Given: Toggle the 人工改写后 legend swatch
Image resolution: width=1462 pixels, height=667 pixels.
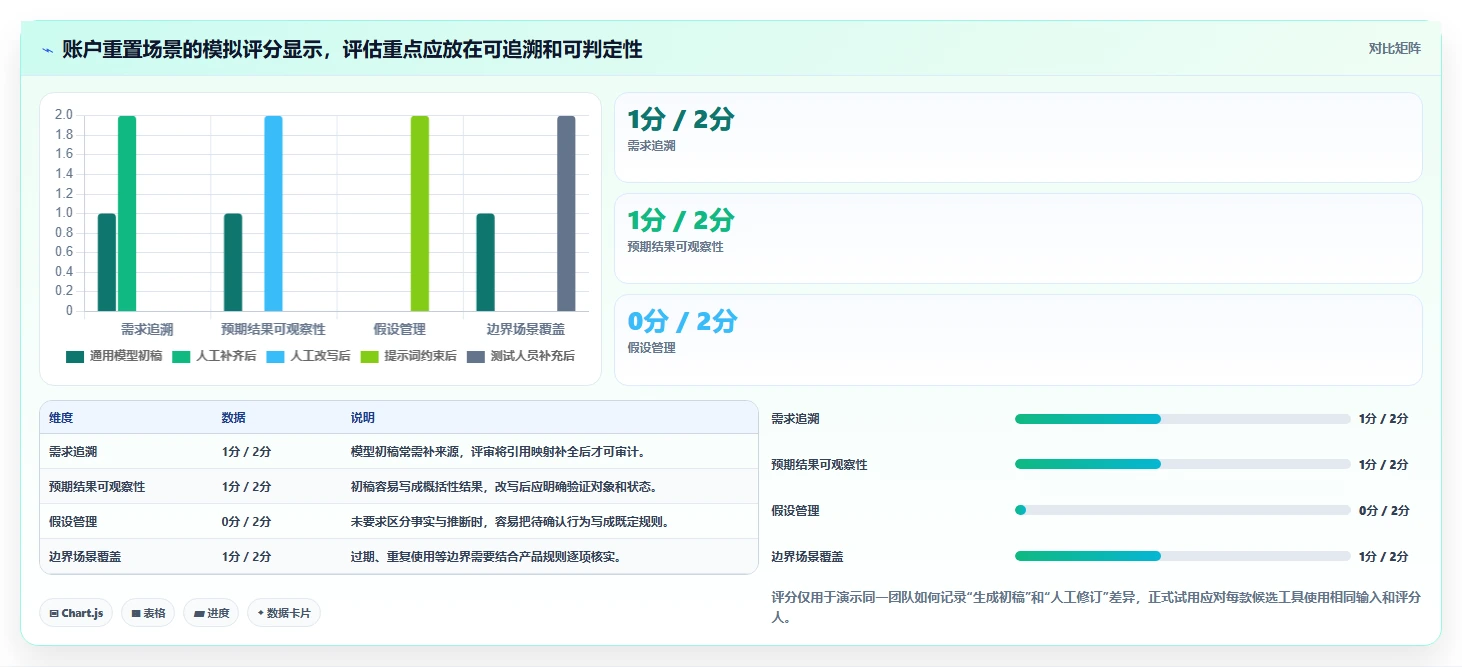Looking at the screenshot, I should tap(275, 356).
